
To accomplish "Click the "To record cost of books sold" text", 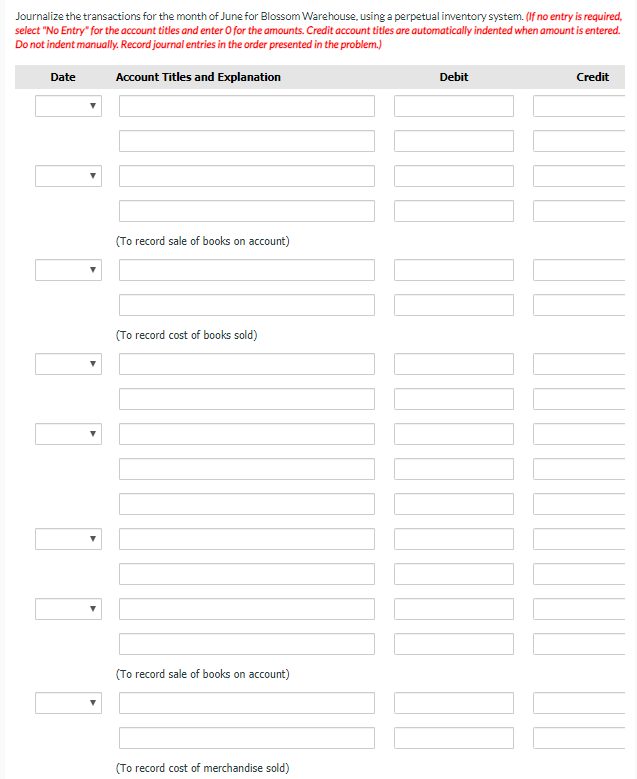I will click(187, 335).
